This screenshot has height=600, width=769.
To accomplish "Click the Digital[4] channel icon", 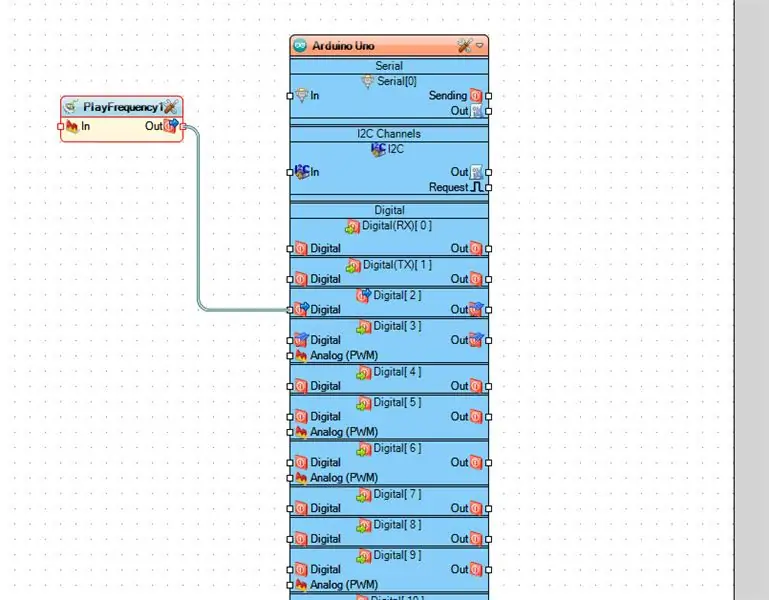I will pyautogui.click(x=364, y=372).
